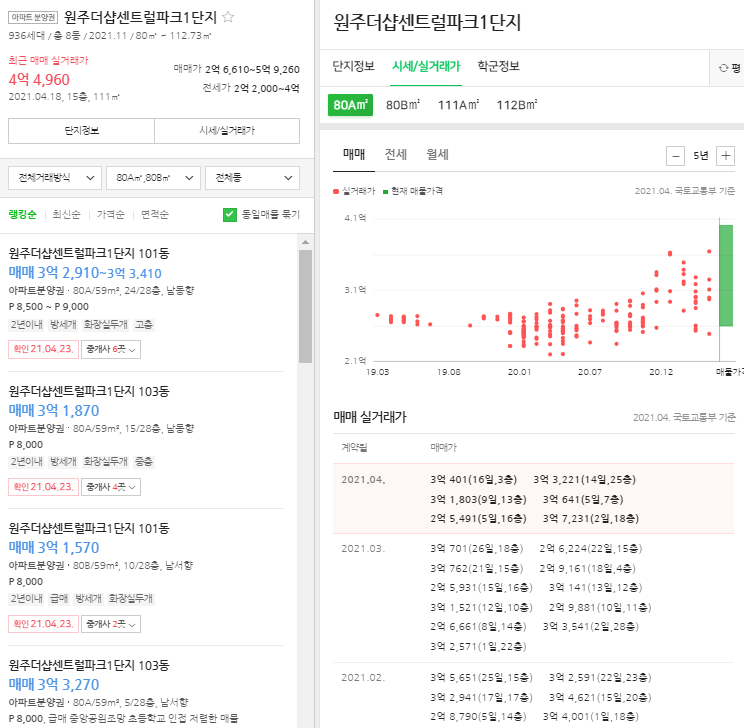Open listing 매매 3억 2,910~3억 3,410
The width and height of the screenshot is (744, 728).
85,273
